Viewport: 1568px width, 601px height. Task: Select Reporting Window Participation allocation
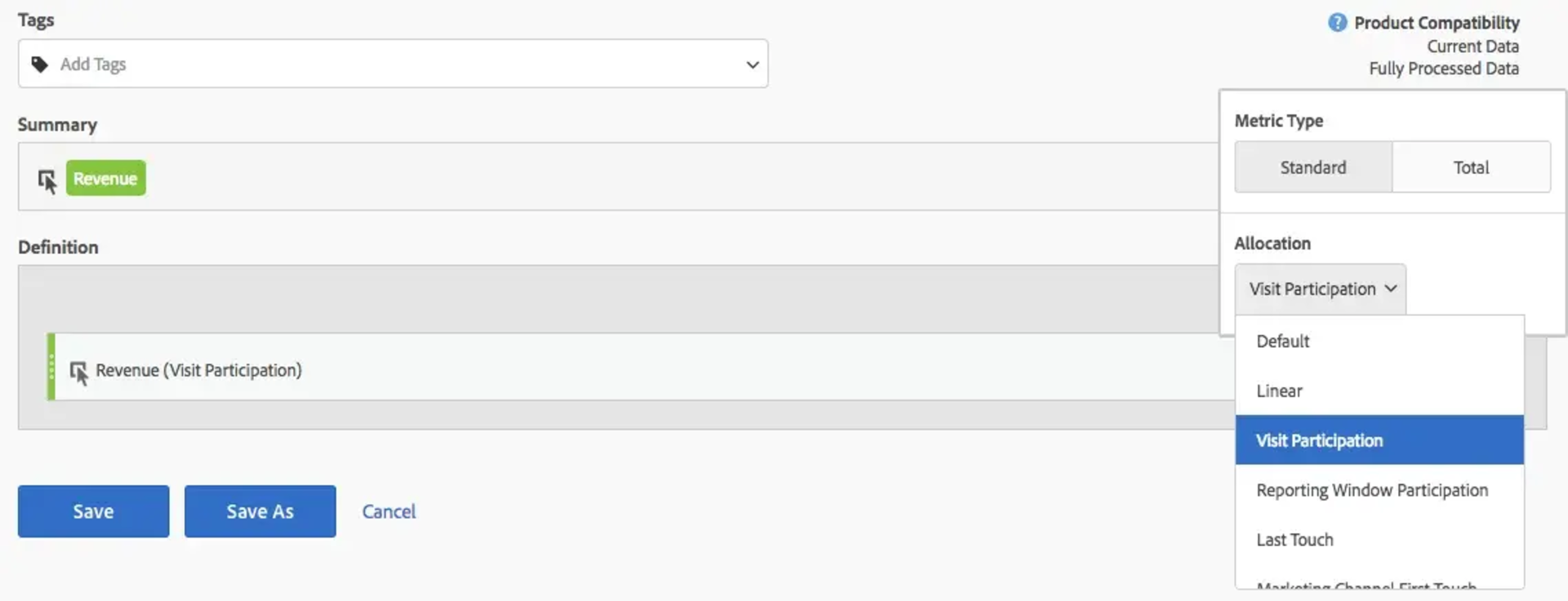coord(1372,489)
